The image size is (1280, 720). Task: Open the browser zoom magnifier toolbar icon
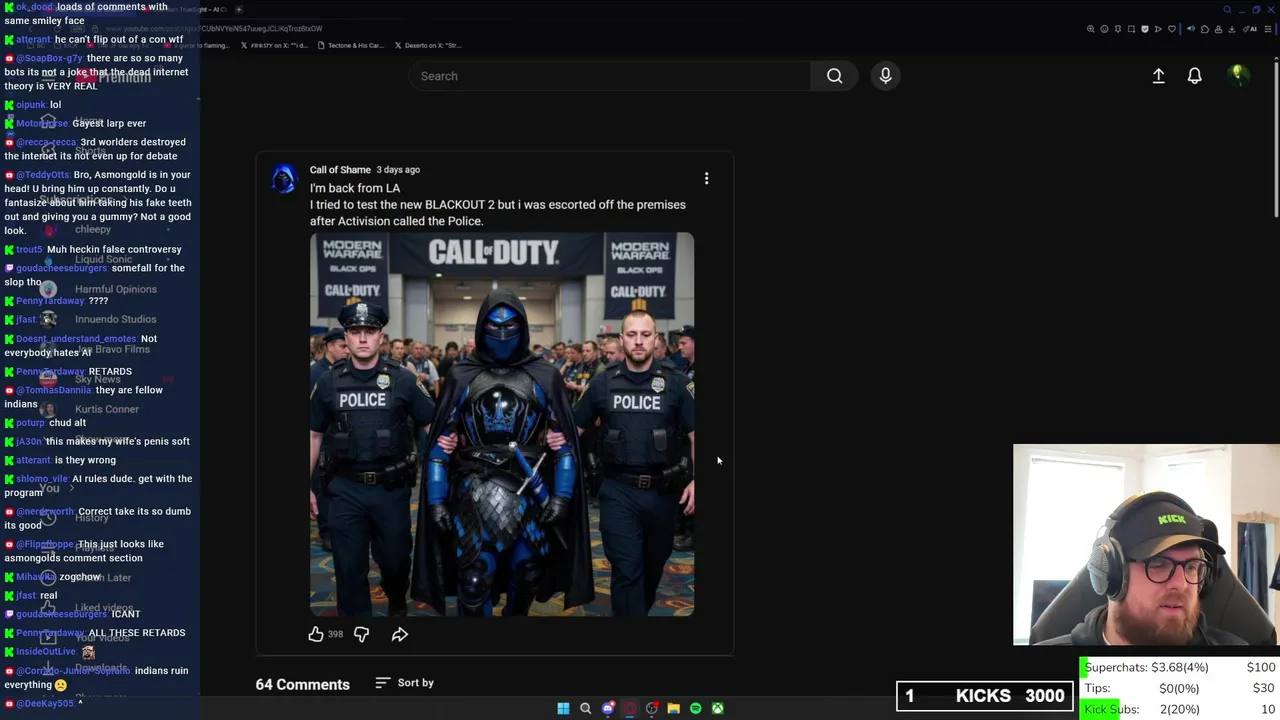[x=1091, y=29]
